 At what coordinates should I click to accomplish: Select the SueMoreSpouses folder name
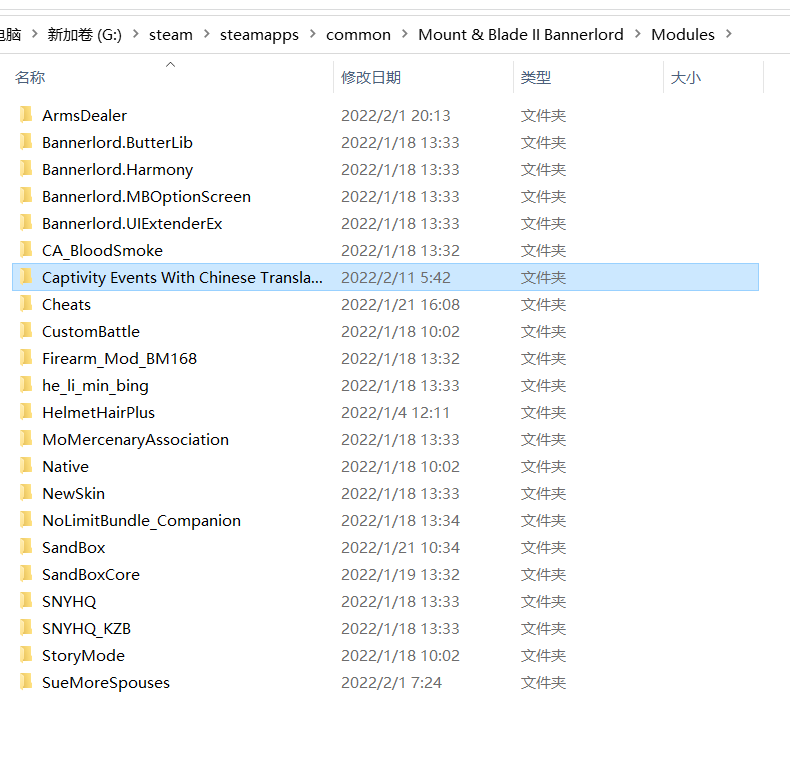click(106, 683)
